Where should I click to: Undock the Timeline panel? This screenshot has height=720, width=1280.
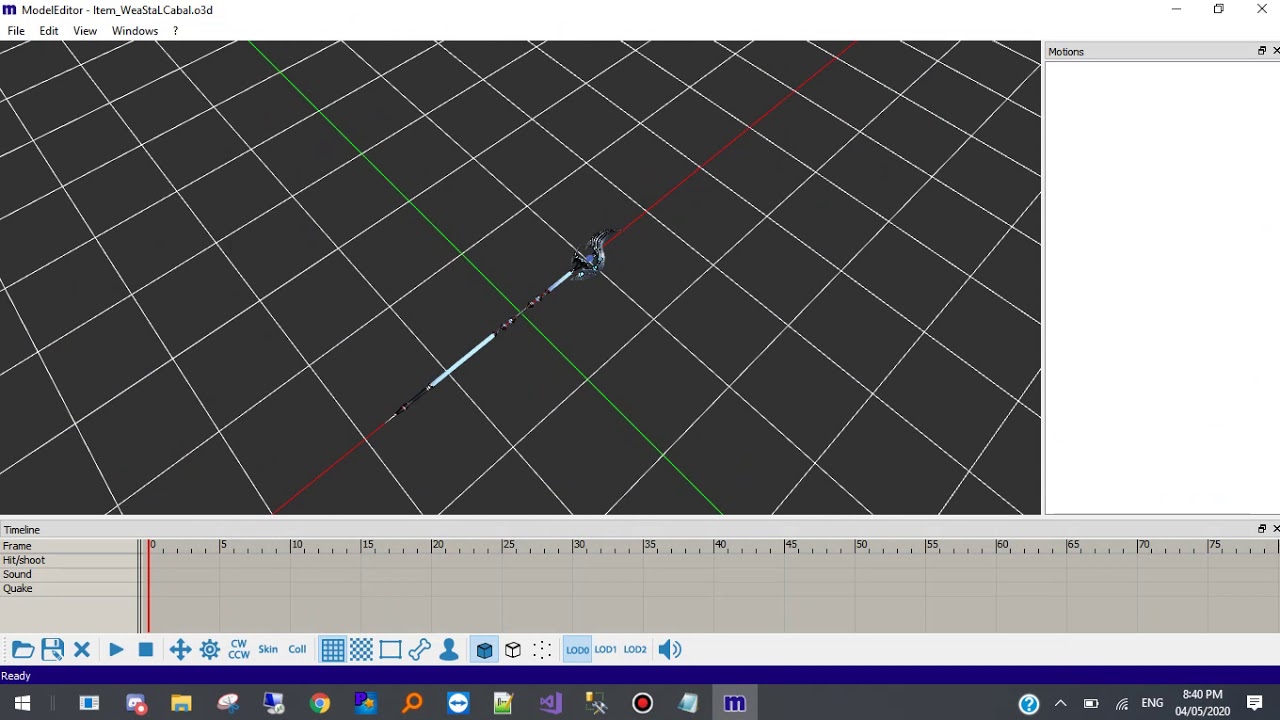point(1262,529)
